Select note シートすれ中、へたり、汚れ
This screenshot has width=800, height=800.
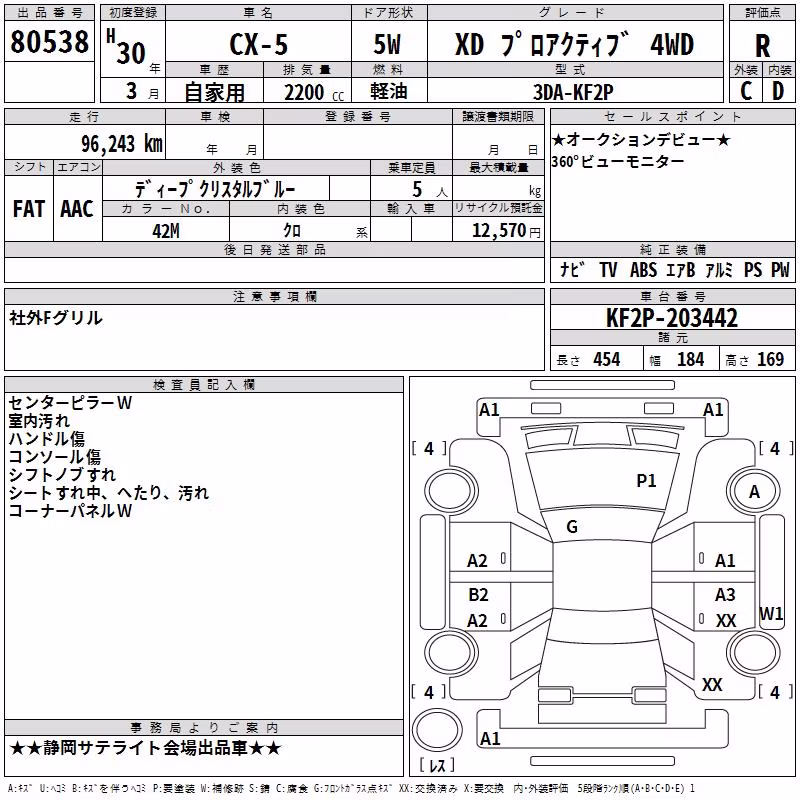point(109,492)
